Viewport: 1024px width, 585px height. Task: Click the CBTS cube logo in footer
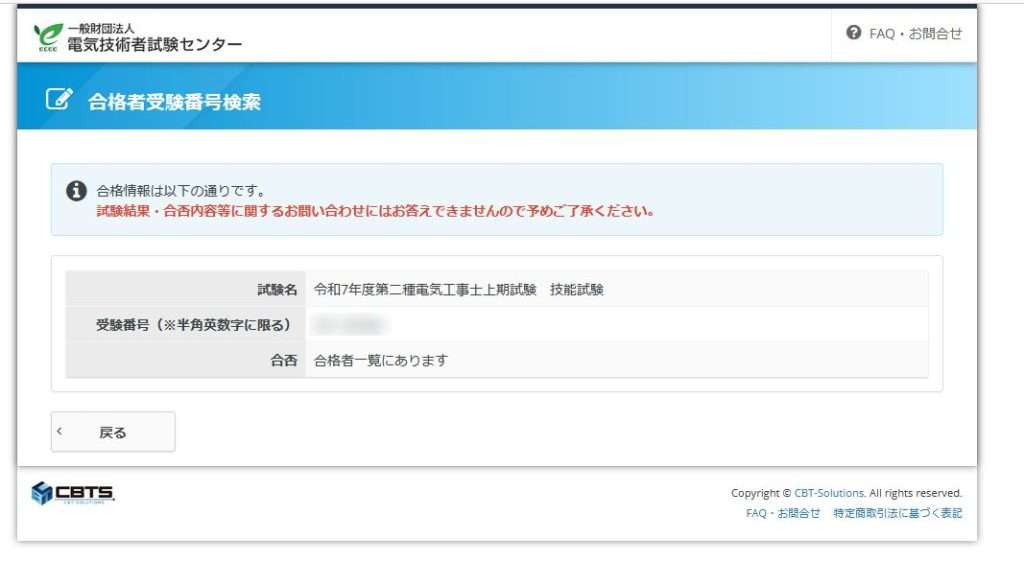coord(41,493)
